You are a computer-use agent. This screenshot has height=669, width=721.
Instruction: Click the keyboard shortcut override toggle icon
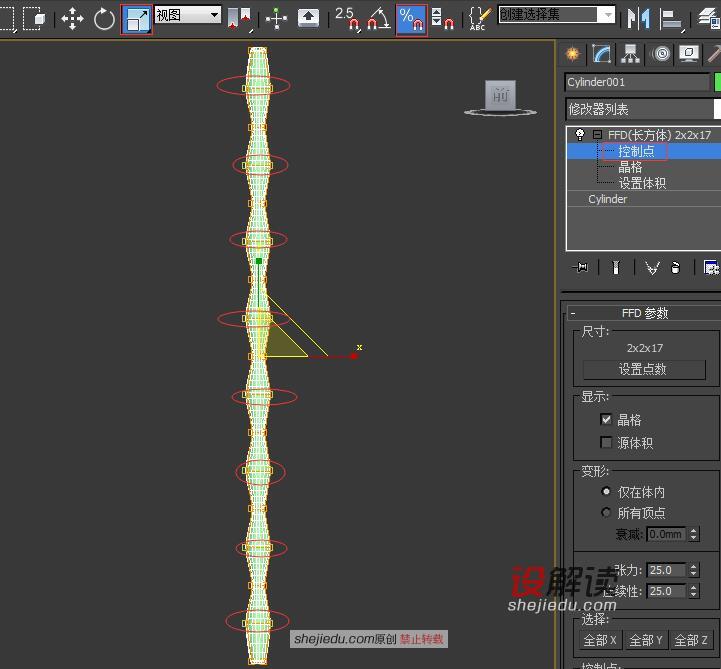click(308, 18)
